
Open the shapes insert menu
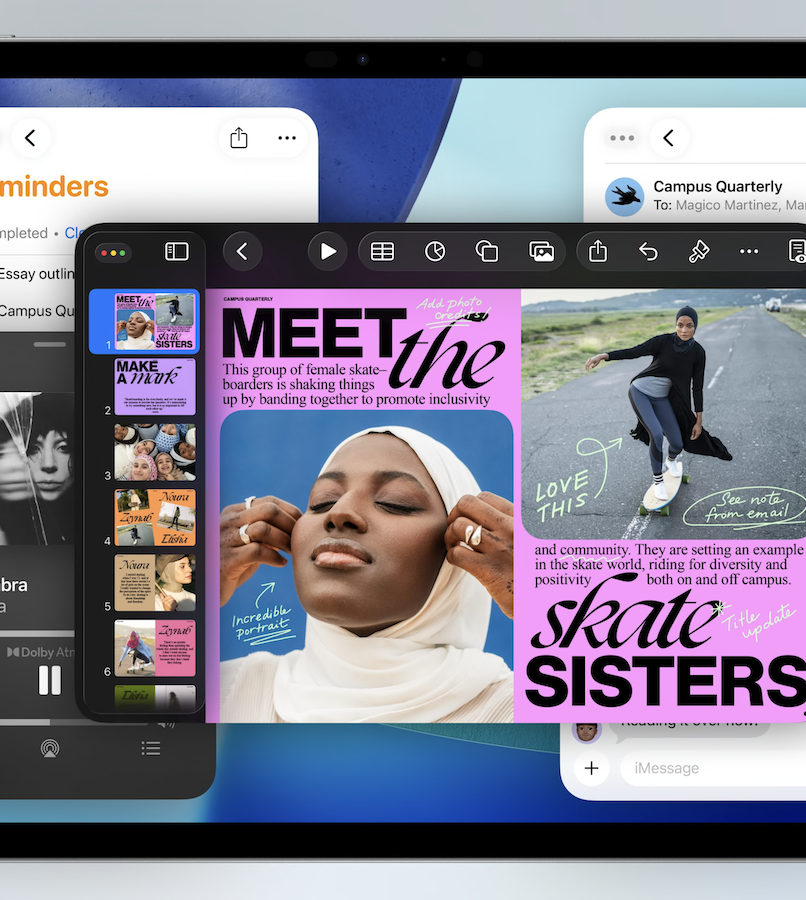coord(487,252)
